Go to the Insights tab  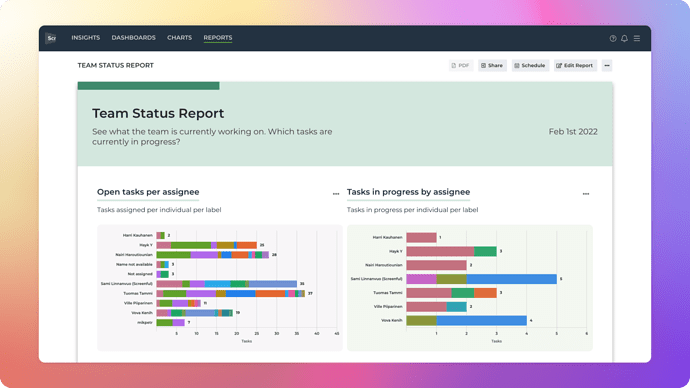(86, 38)
